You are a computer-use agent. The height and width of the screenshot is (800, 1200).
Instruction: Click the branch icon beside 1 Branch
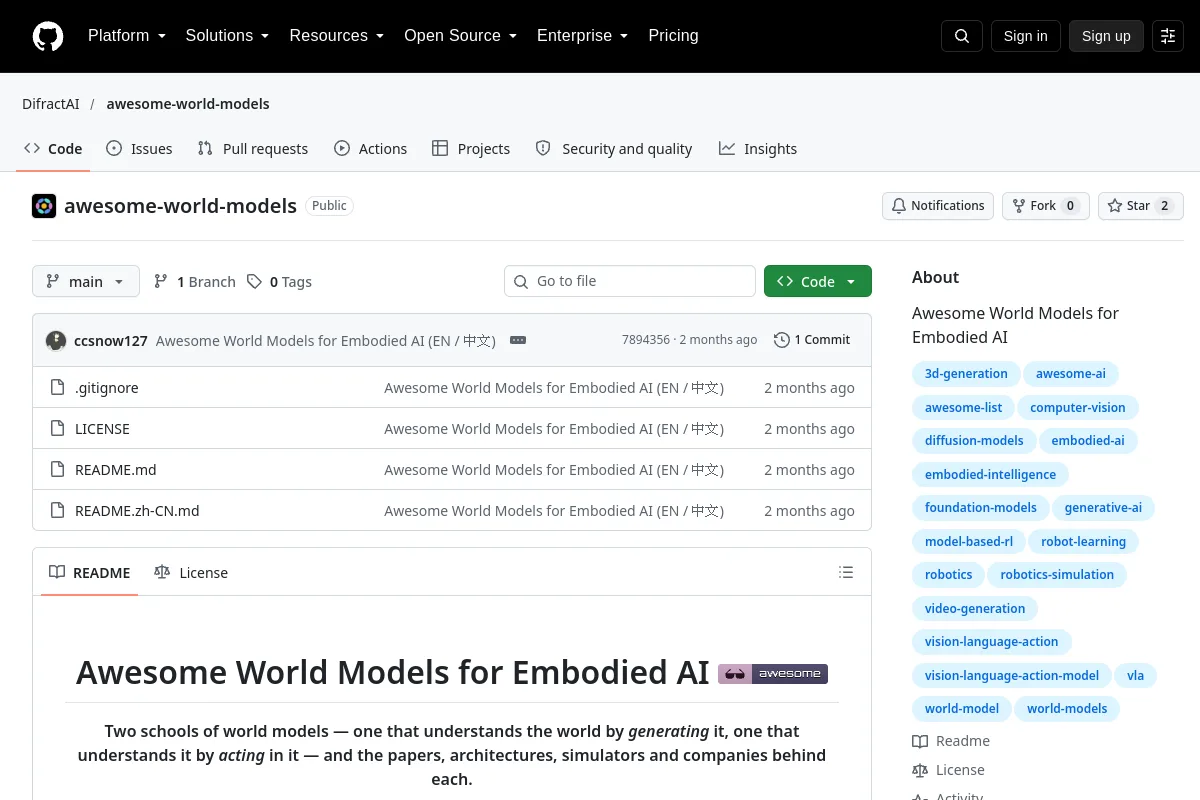[x=161, y=282]
